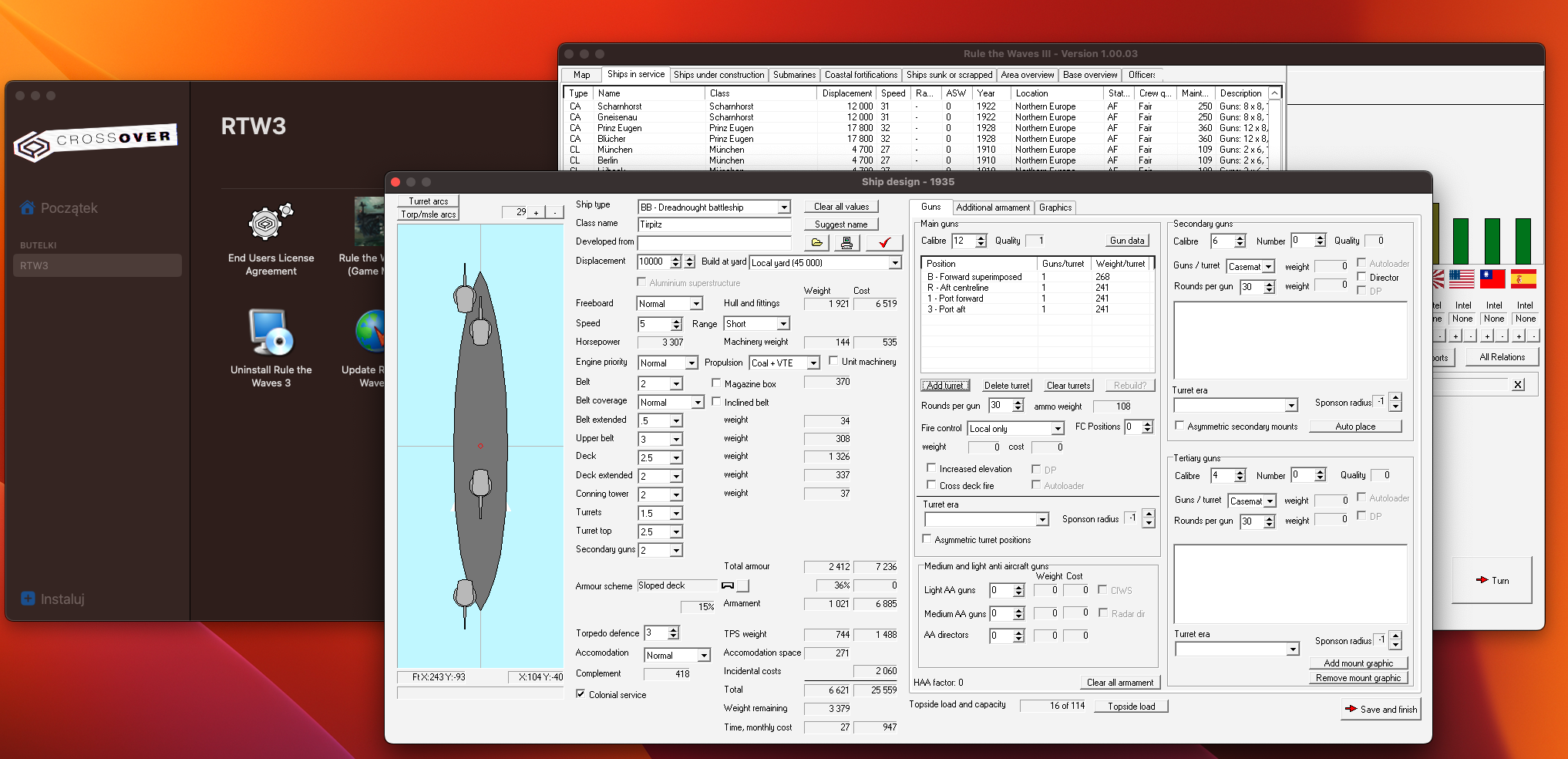Enable Unit machinery checkbox
This screenshot has height=759, width=1568.
pos(833,361)
